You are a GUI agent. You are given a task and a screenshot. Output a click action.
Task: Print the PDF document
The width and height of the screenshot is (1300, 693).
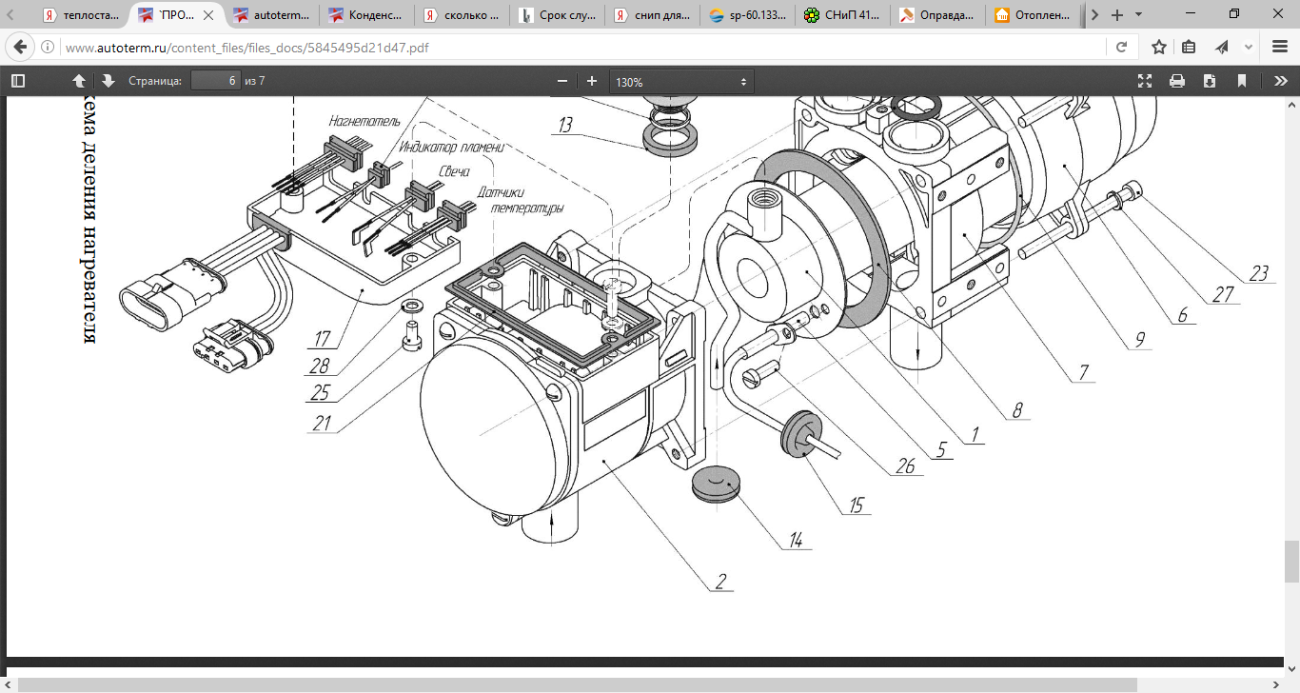pyautogui.click(x=1177, y=81)
